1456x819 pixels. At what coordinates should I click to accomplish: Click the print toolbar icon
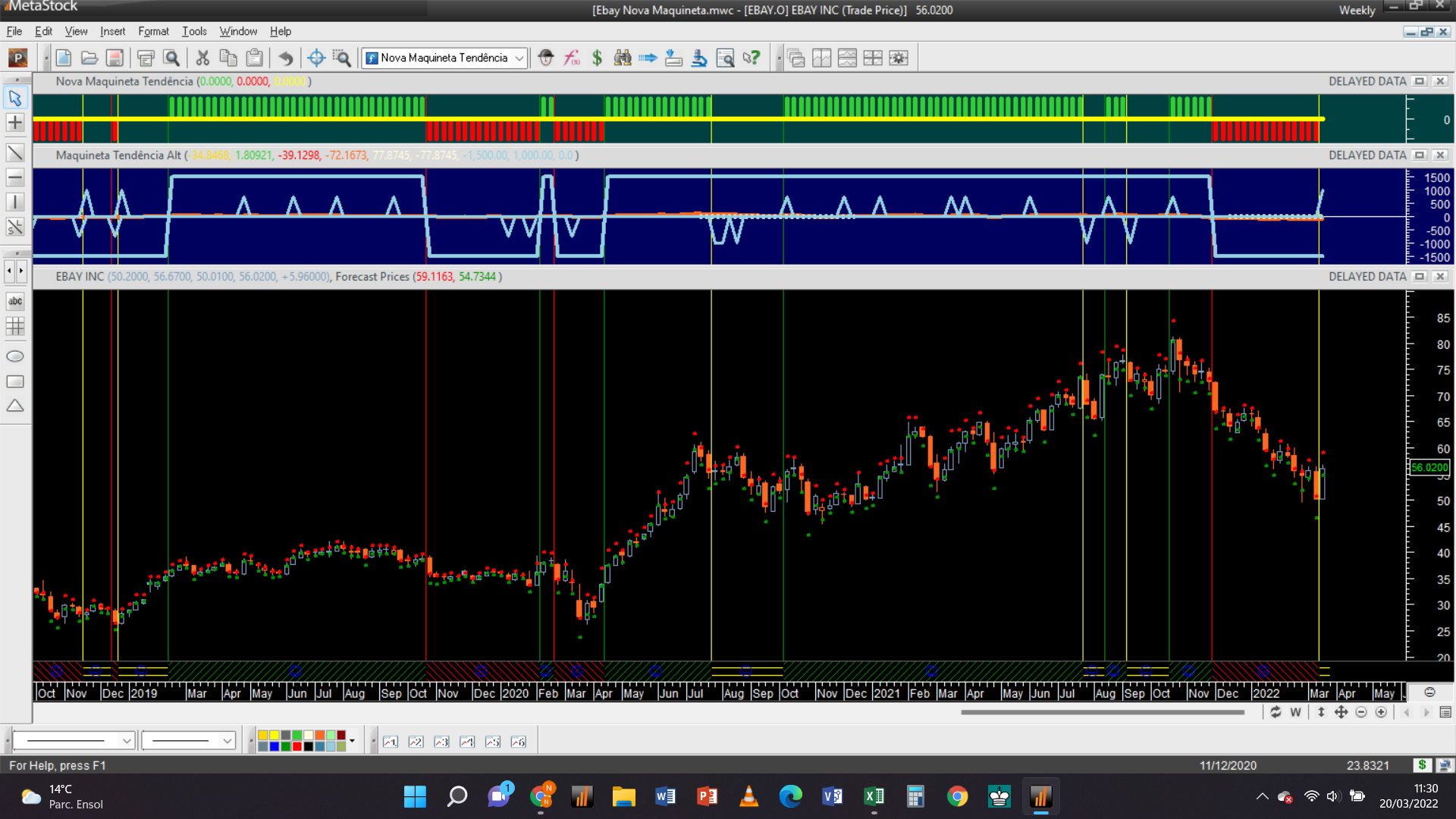point(146,58)
